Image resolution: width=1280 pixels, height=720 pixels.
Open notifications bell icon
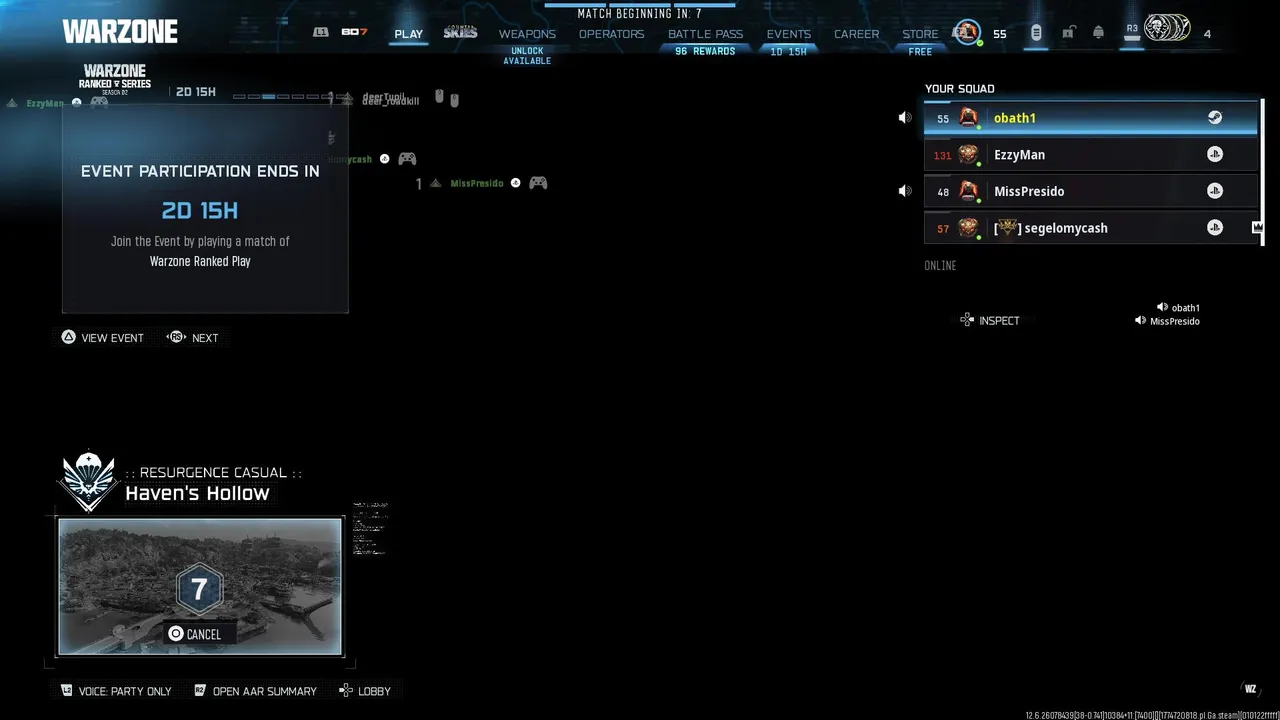pyautogui.click(x=1098, y=33)
